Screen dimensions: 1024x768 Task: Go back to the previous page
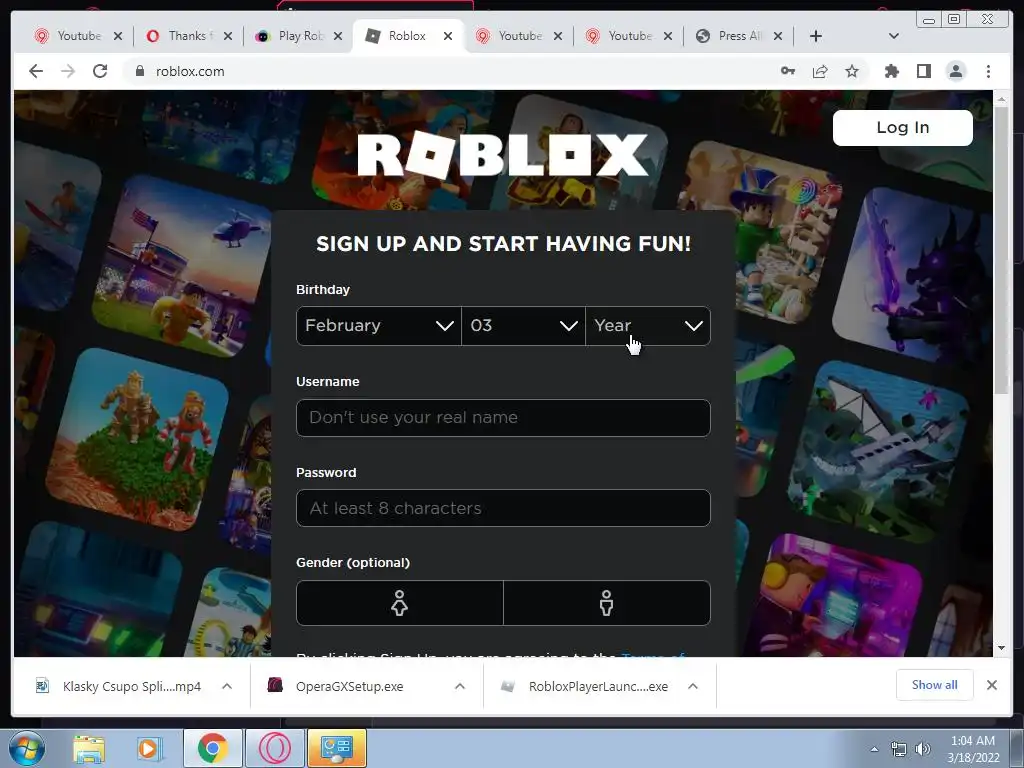(x=36, y=71)
